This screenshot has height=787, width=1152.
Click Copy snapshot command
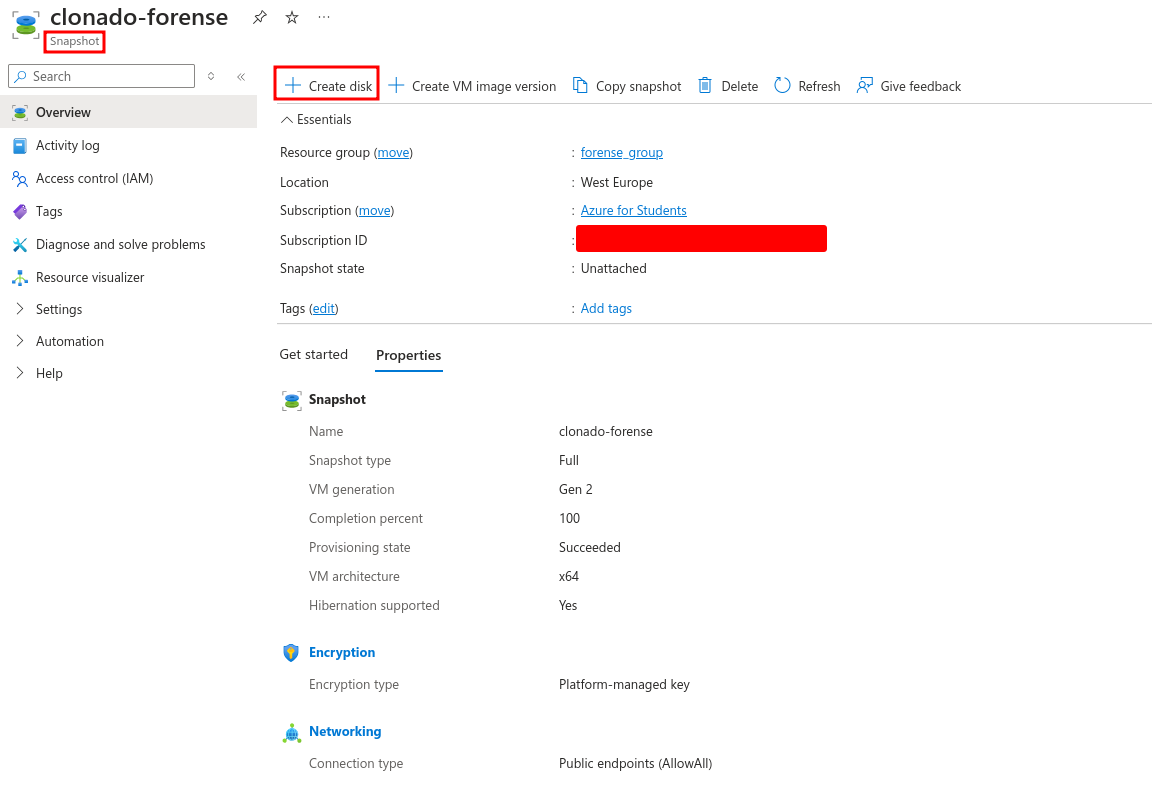(x=627, y=86)
